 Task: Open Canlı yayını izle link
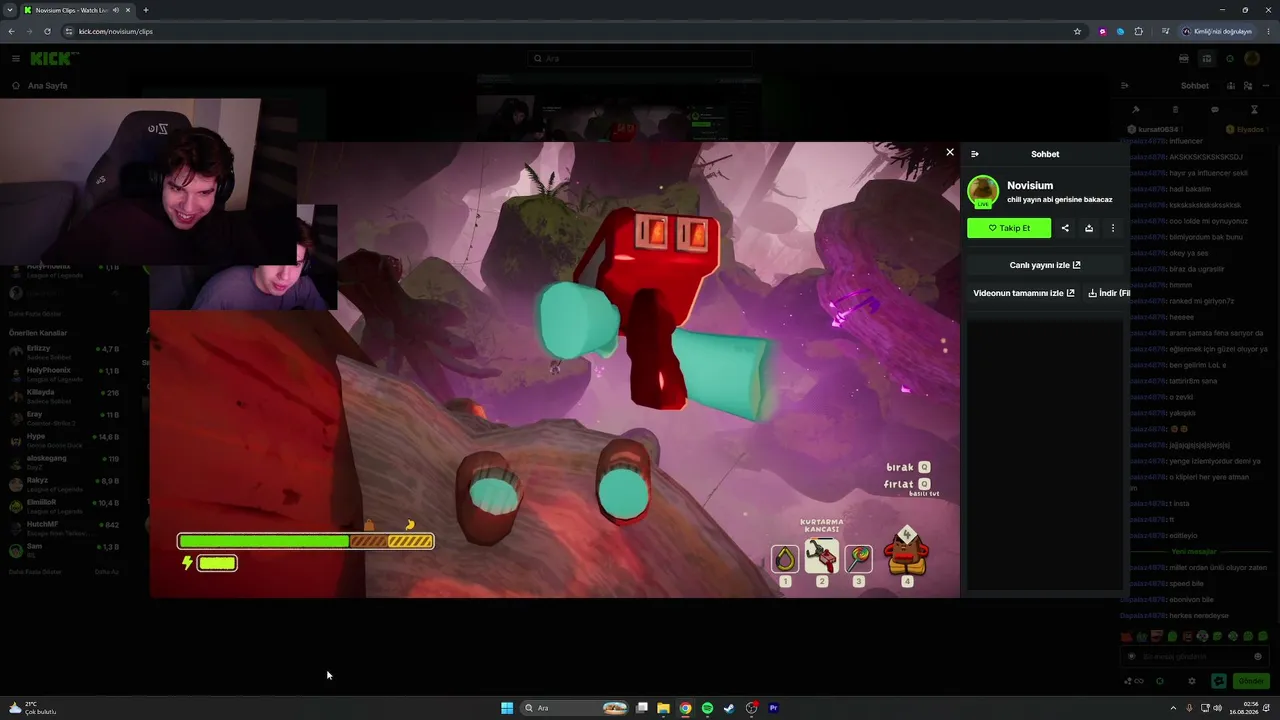pos(1045,265)
